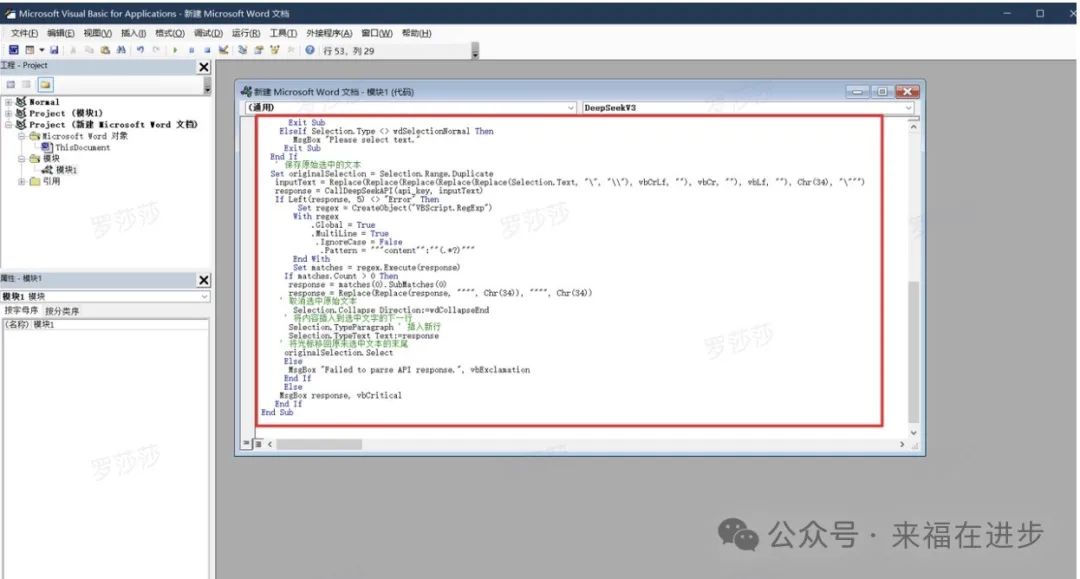Collapse Project (新建 Microsoft Word 文档) node
The height and width of the screenshot is (579, 1080).
point(8,125)
